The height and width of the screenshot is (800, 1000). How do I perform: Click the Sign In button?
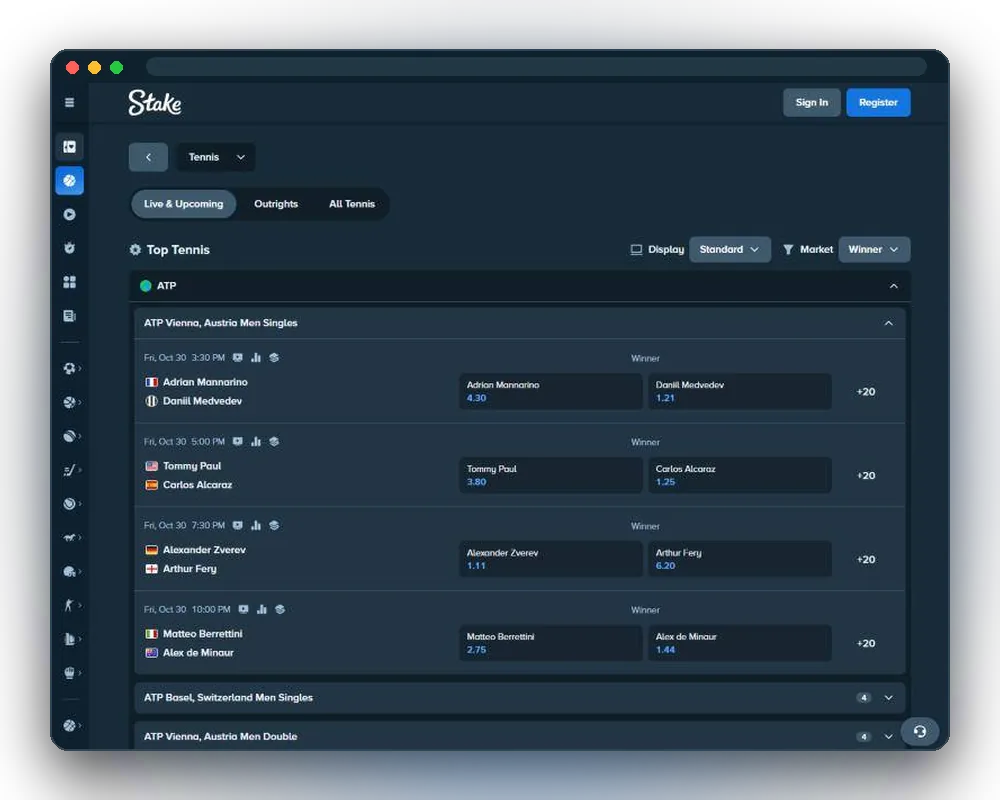click(x=811, y=103)
